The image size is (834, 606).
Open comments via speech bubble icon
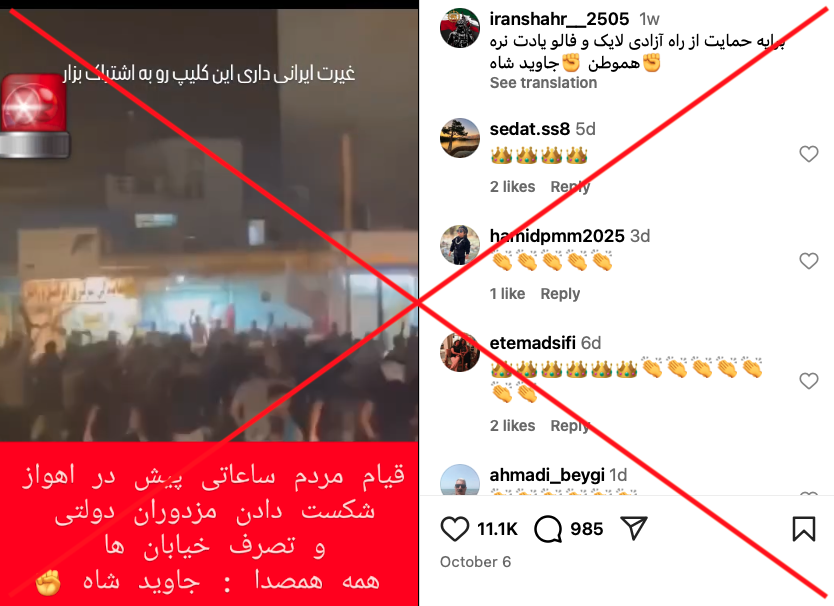coord(548,529)
